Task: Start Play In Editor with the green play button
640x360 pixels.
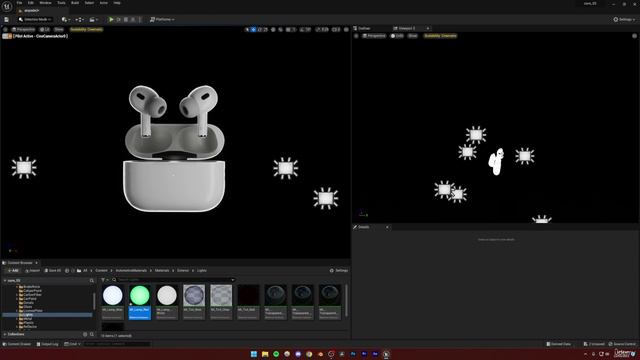Action: [x=111, y=19]
